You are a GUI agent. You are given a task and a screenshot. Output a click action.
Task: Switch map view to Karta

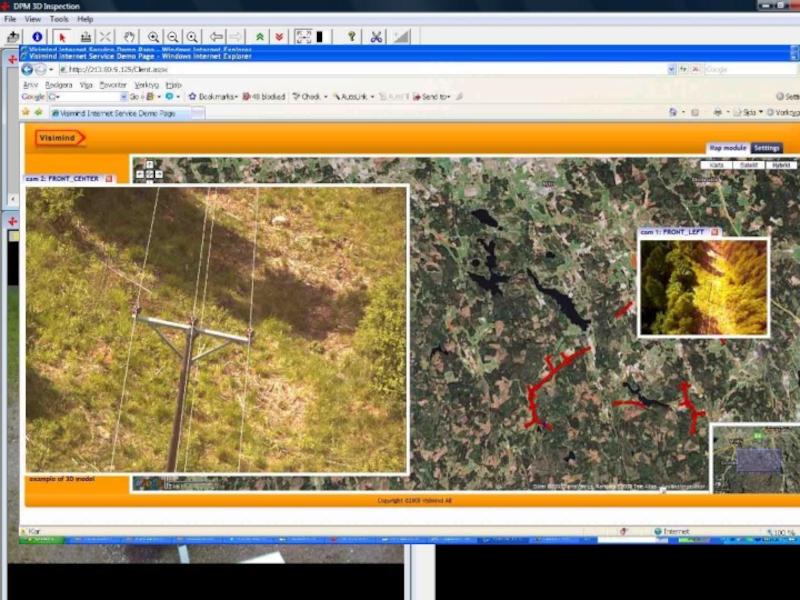pos(716,165)
